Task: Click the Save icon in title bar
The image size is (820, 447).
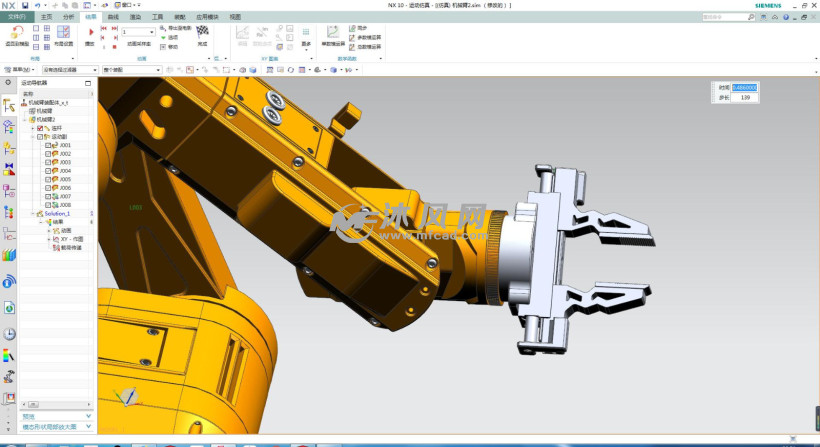Action: [25, 5]
